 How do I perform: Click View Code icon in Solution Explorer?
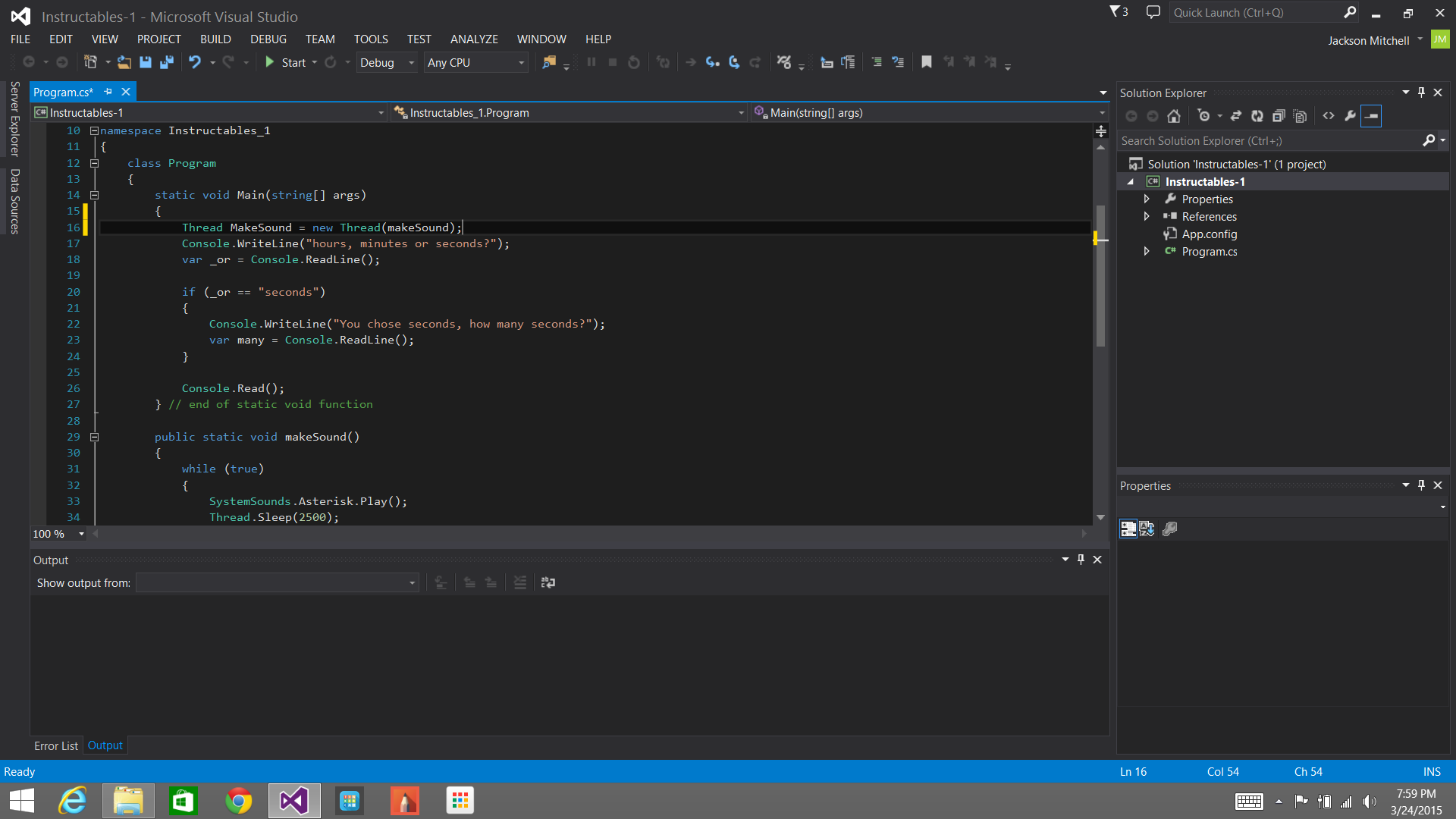pyautogui.click(x=1329, y=116)
